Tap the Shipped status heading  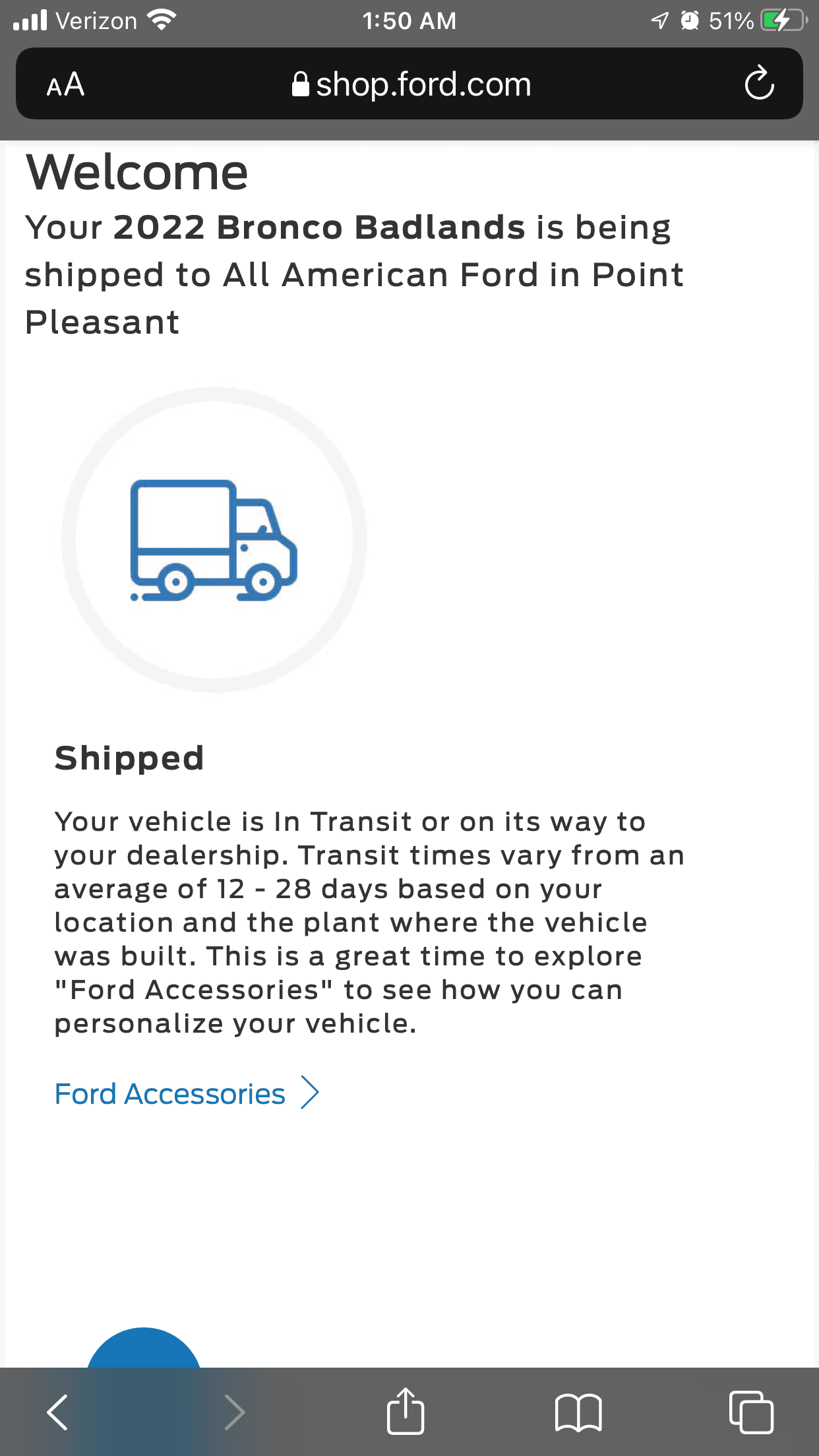point(129,758)
